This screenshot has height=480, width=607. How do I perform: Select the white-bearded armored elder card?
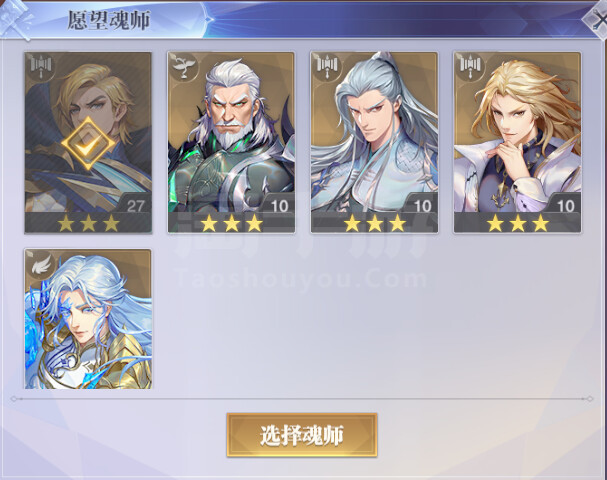pyautogui.click(x=231, y=142)
